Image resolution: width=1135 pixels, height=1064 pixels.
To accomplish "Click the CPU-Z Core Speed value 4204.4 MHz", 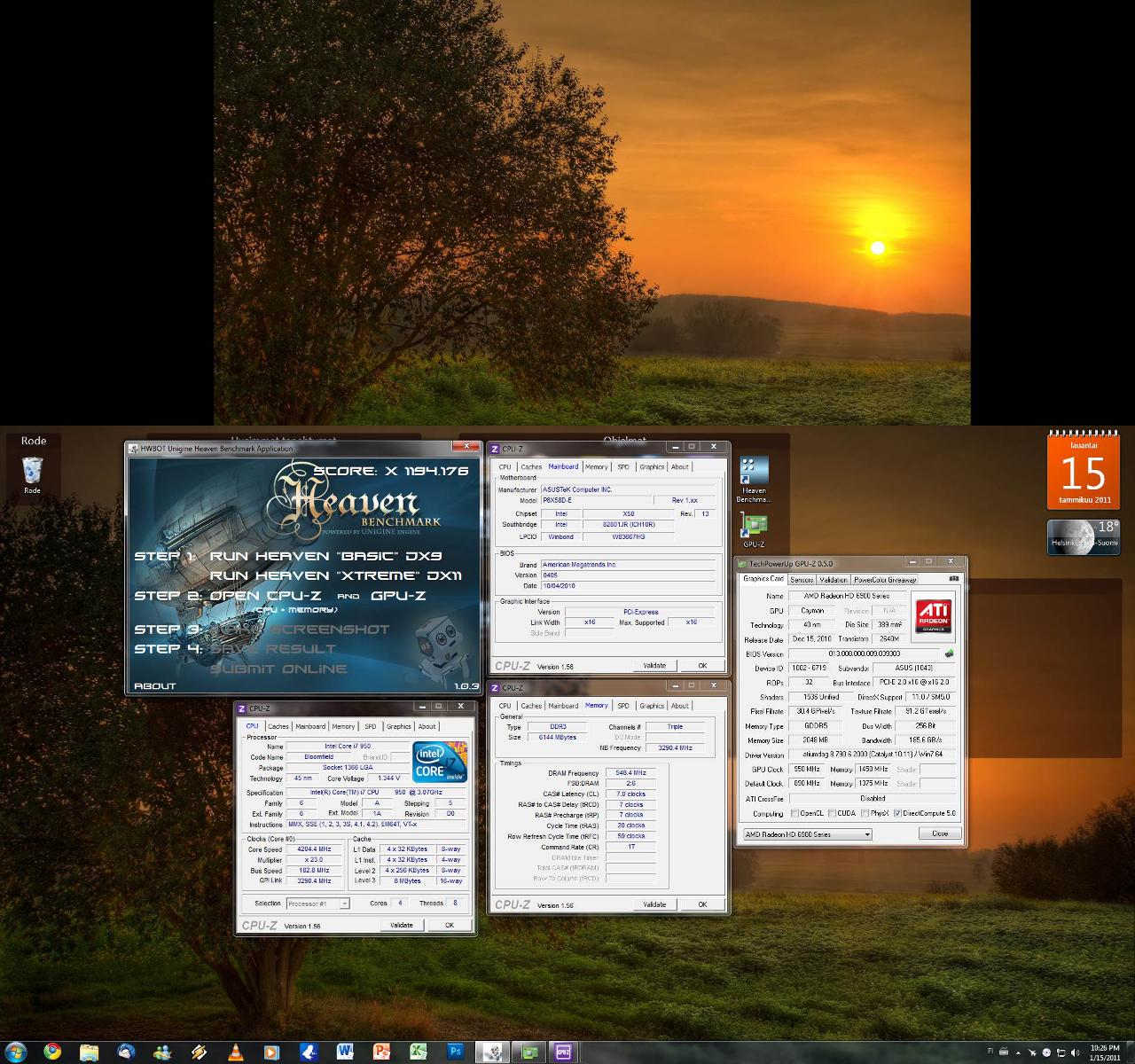I will [314, 849].
